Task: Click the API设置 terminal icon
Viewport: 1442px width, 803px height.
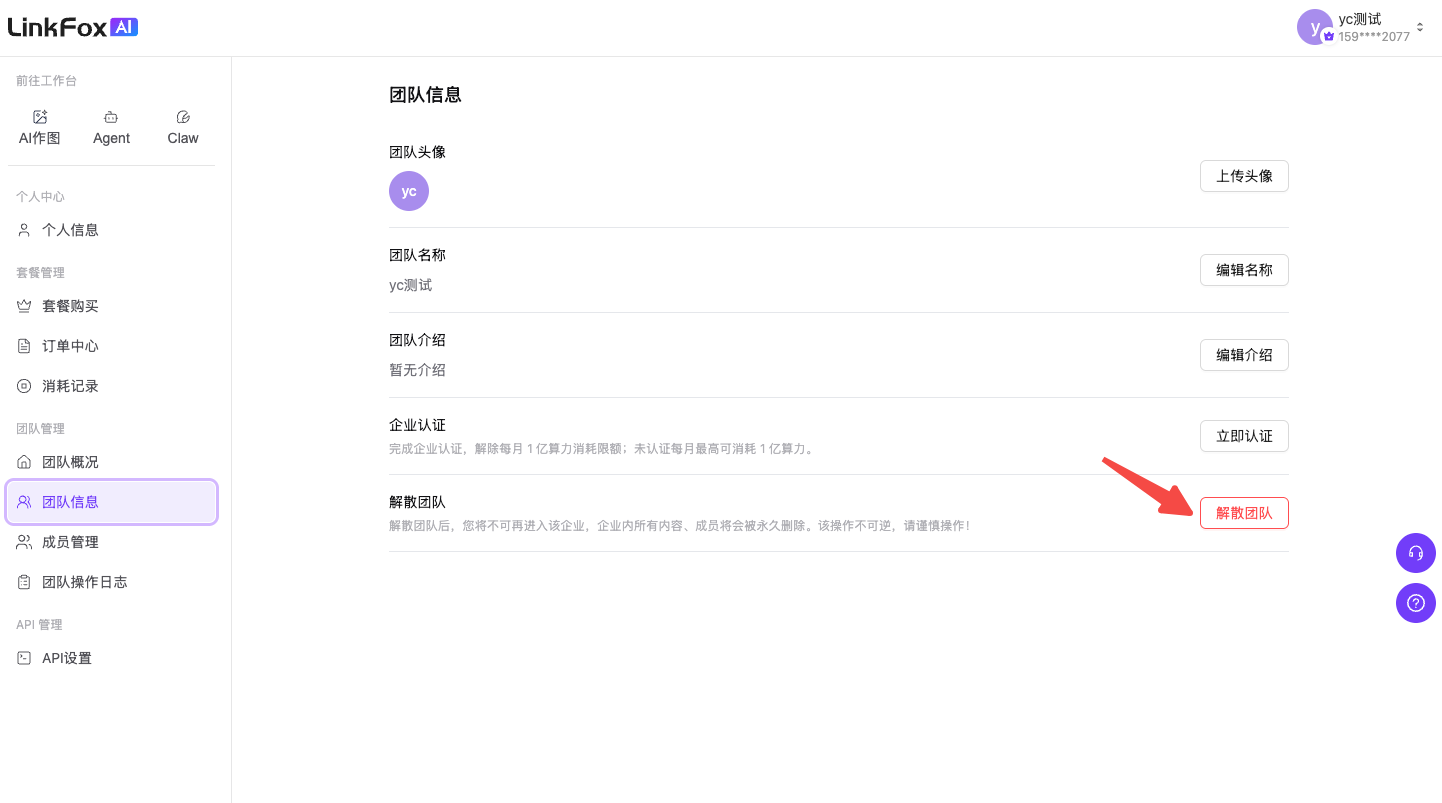Action: point(25,658)
